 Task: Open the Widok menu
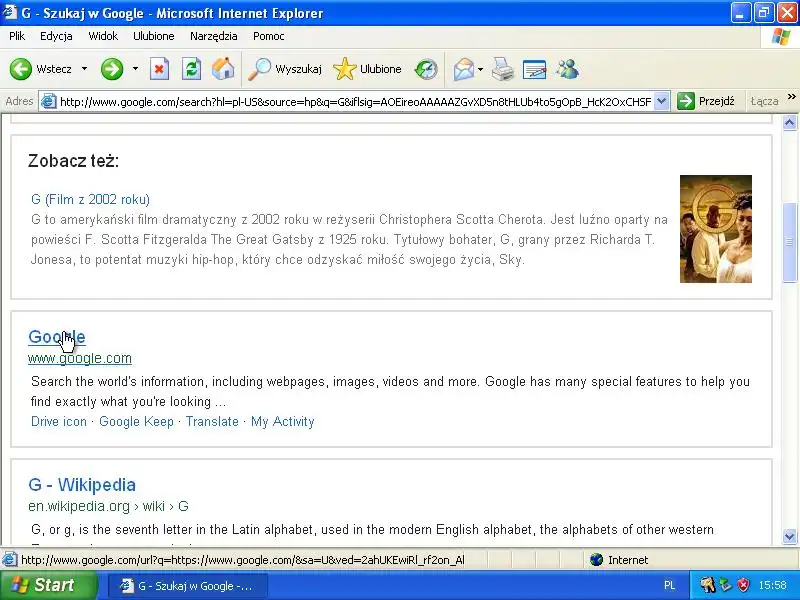coord(103,36)
